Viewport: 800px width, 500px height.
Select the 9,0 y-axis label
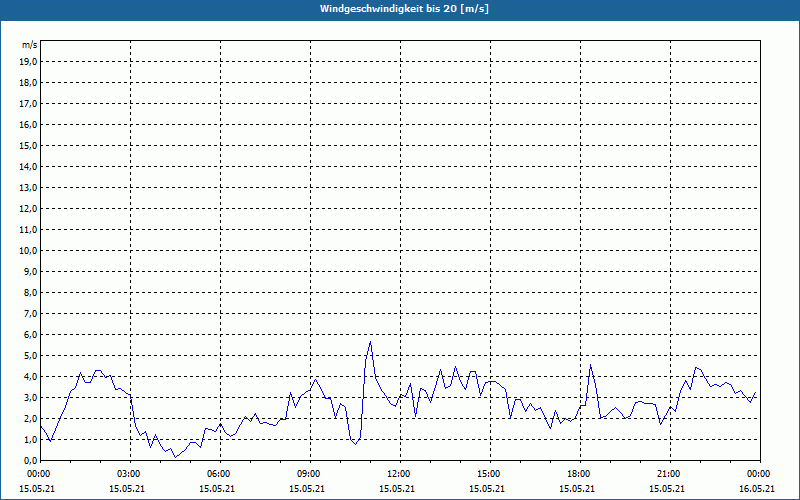(x=31, y=271)
